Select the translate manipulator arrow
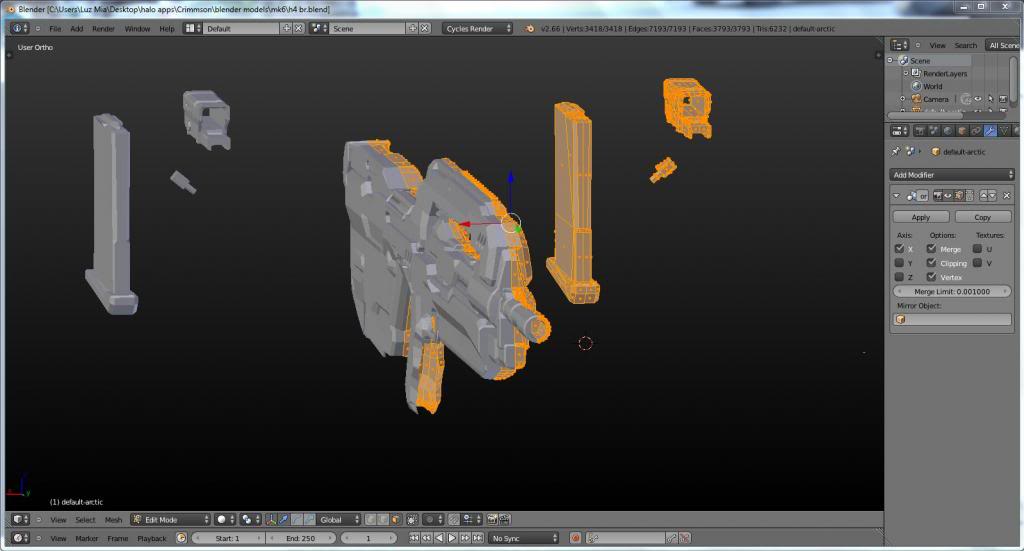The width and height of the screenshot is (1024, 551). tap(283, 520)
